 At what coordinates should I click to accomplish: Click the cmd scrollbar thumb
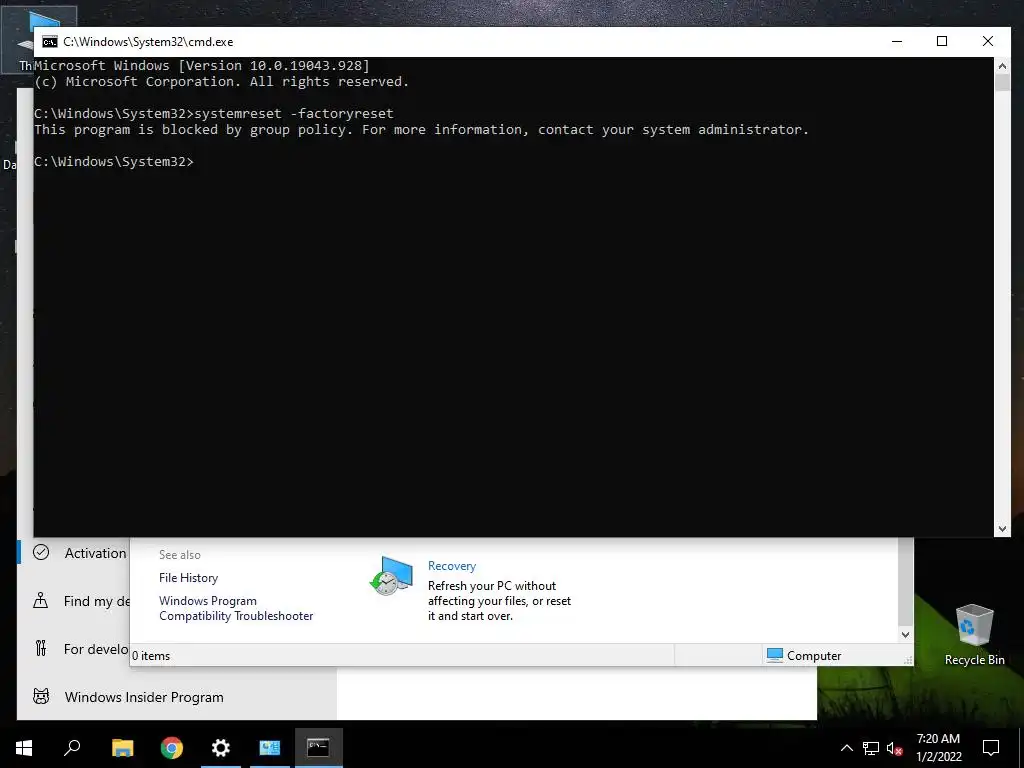(x=1002, y=82)
